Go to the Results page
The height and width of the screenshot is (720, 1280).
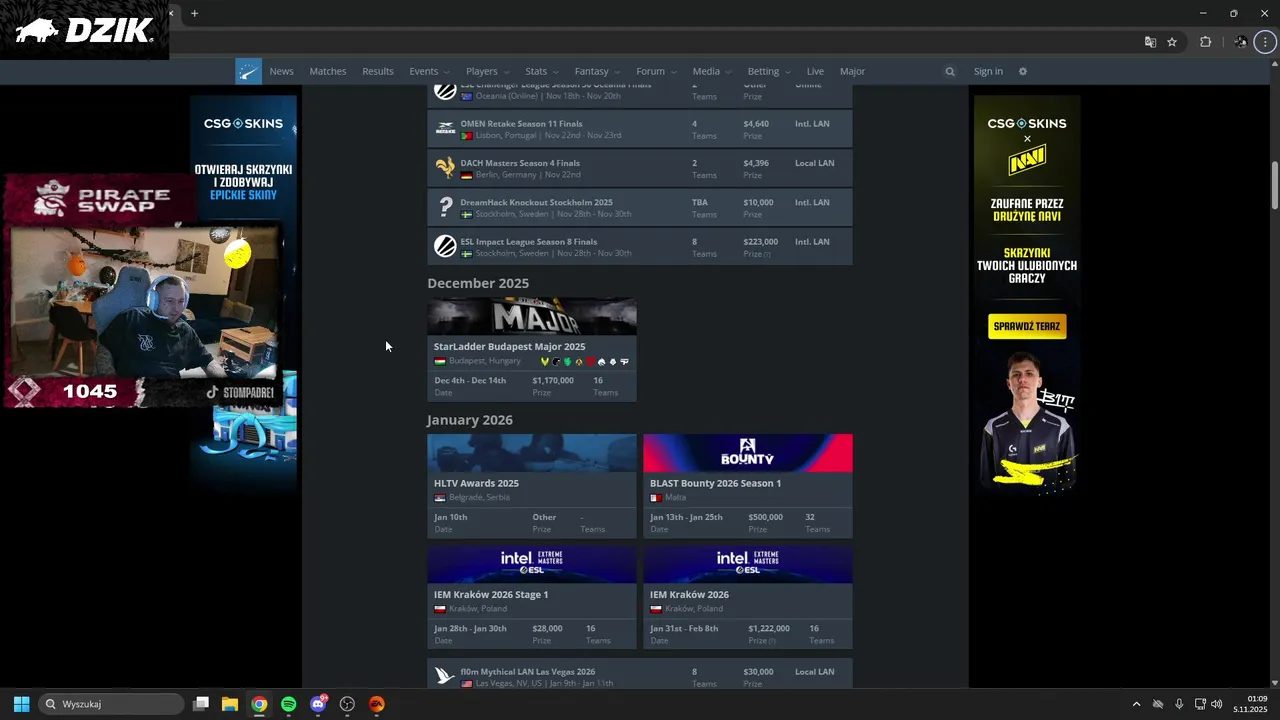click(x=378, y=71)
